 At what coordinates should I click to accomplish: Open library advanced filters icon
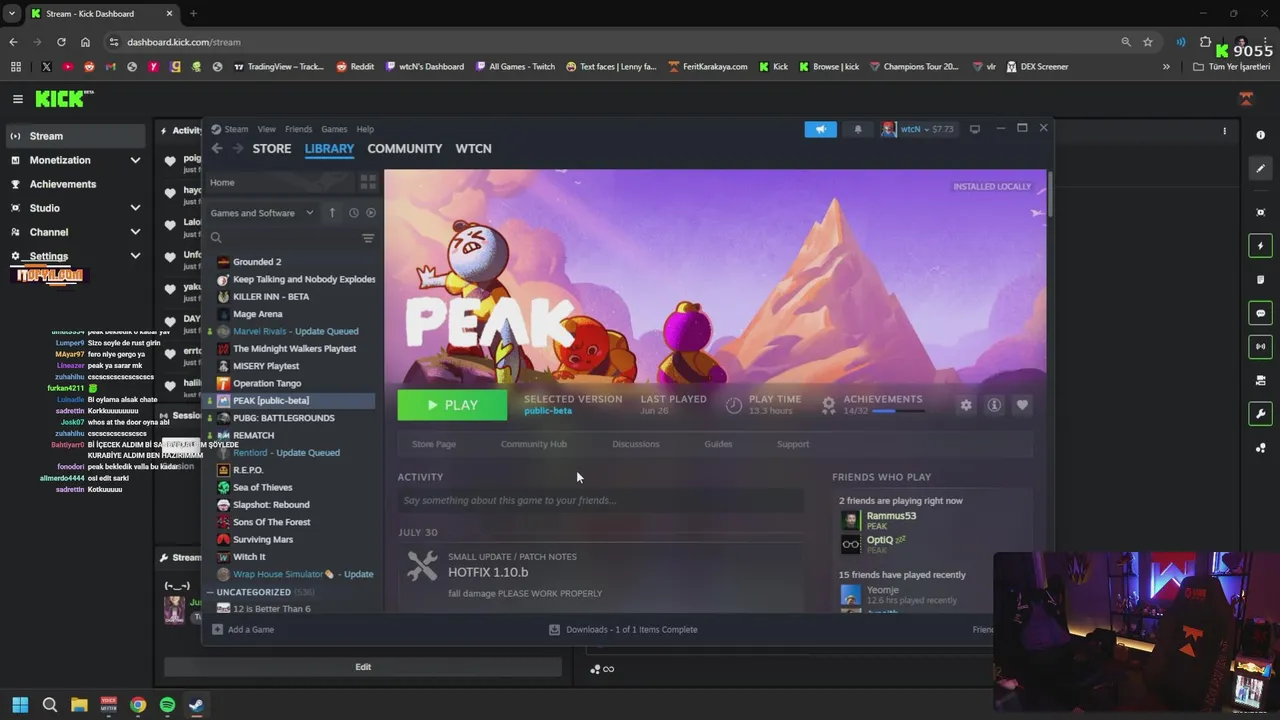coord(368,238)
